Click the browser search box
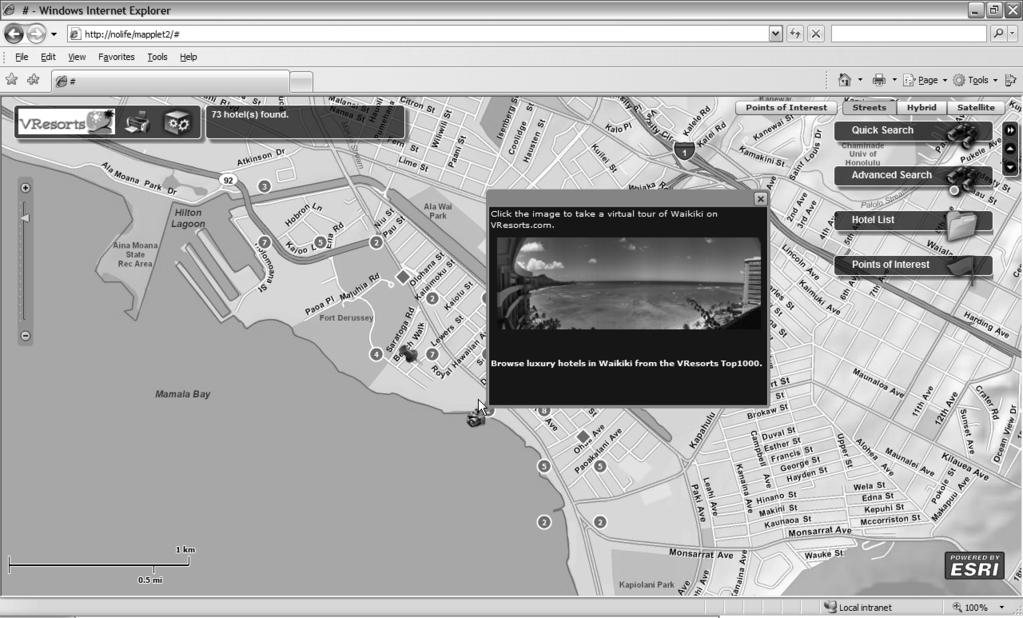This screenshot has width=1023, height=618. tap(908, 34)
